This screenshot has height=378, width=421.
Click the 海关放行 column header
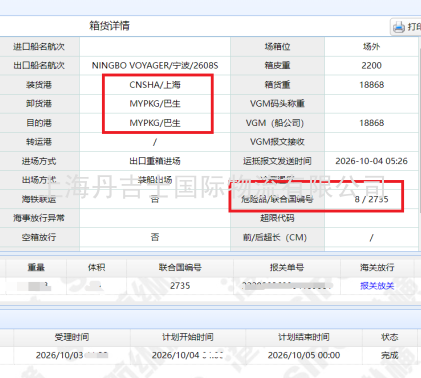377,267
